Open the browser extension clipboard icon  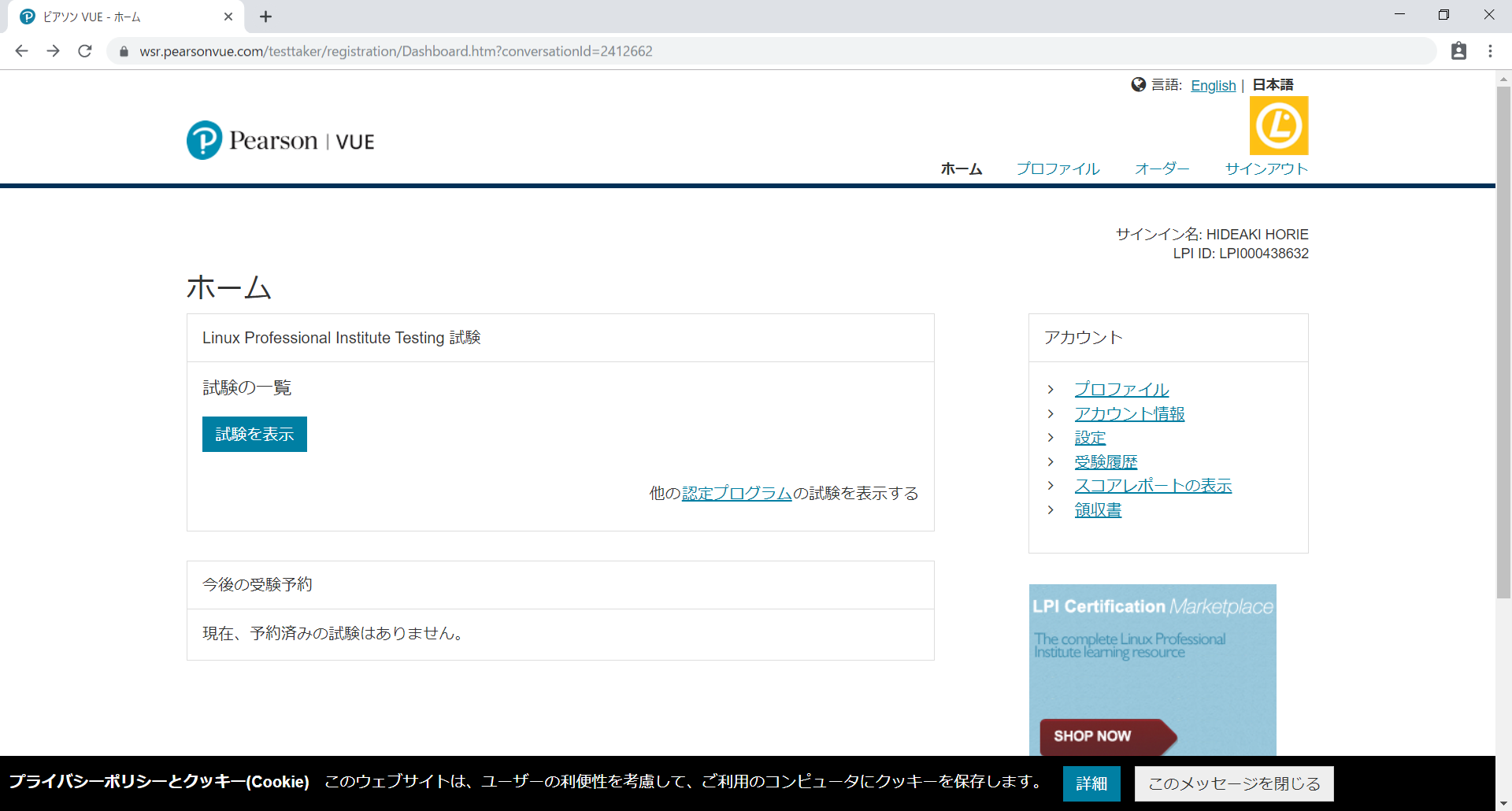(x=1458, y=51)
